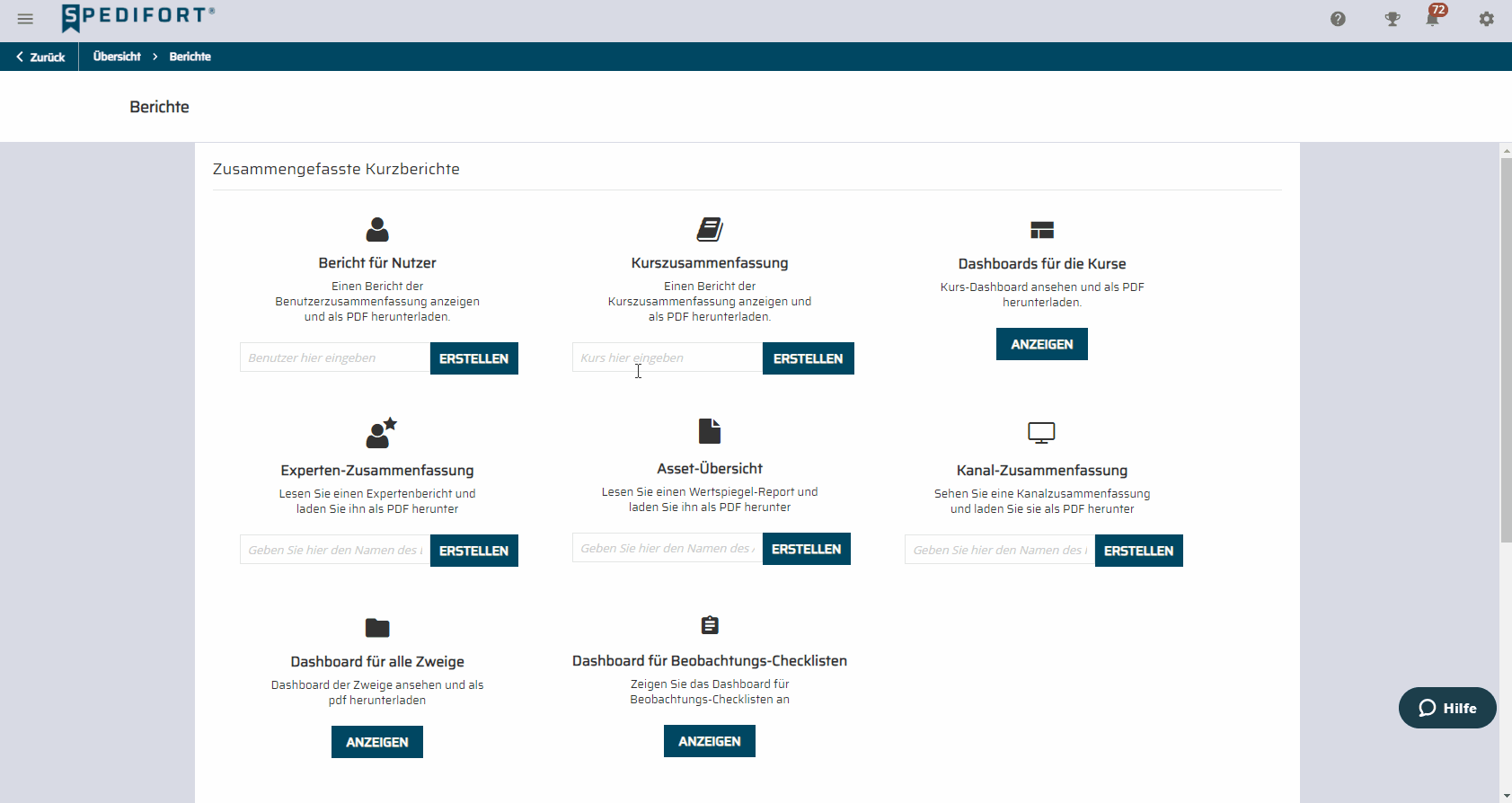
Task: Click the scrollbar up arrow
Action: tap(1506, 150)
